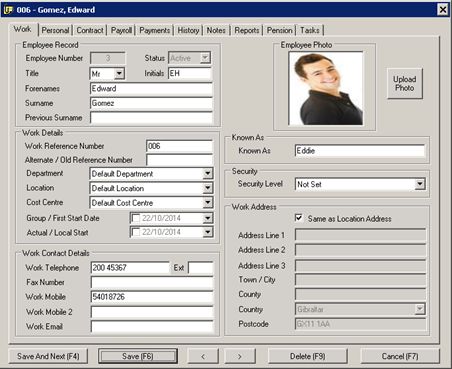Open the Cost Centre dropdown
The width and height of the screenshot is (452, 369).
coord(207,202)
